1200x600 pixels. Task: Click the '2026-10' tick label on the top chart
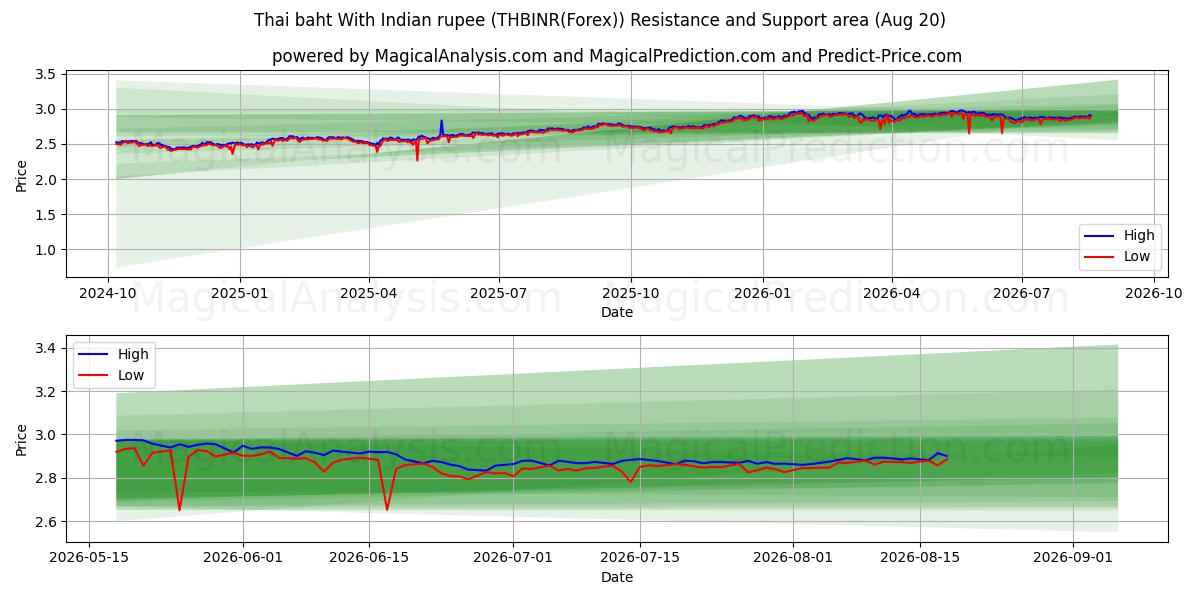(1154, 293)
